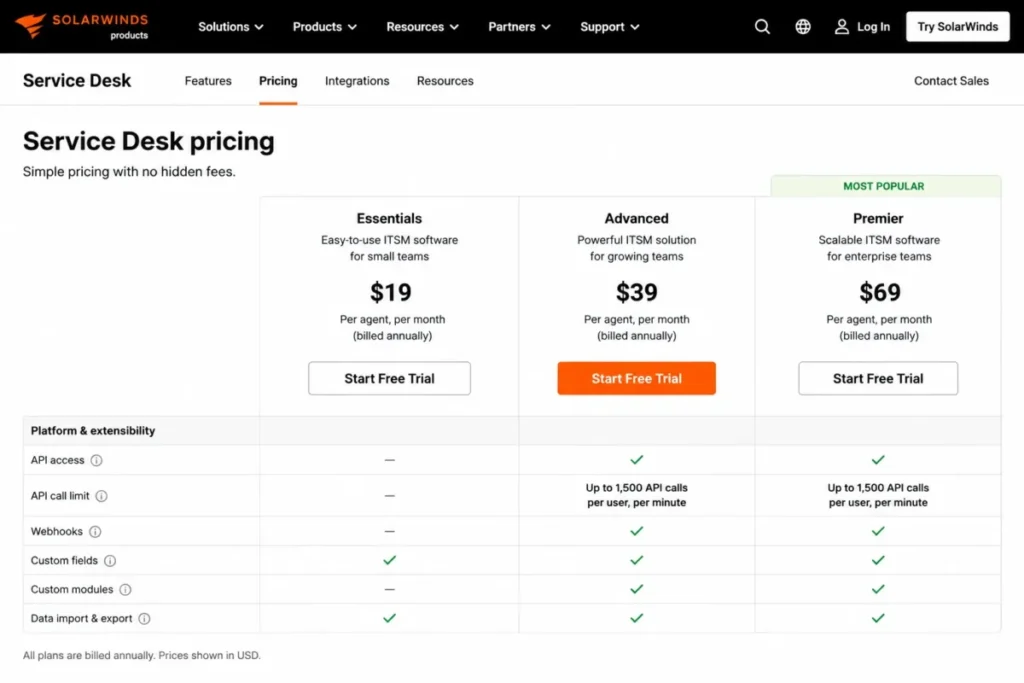Click the user account icon
Viewport: 1024px width, 683px height.
pyautogui.click(x=842, y=27)
